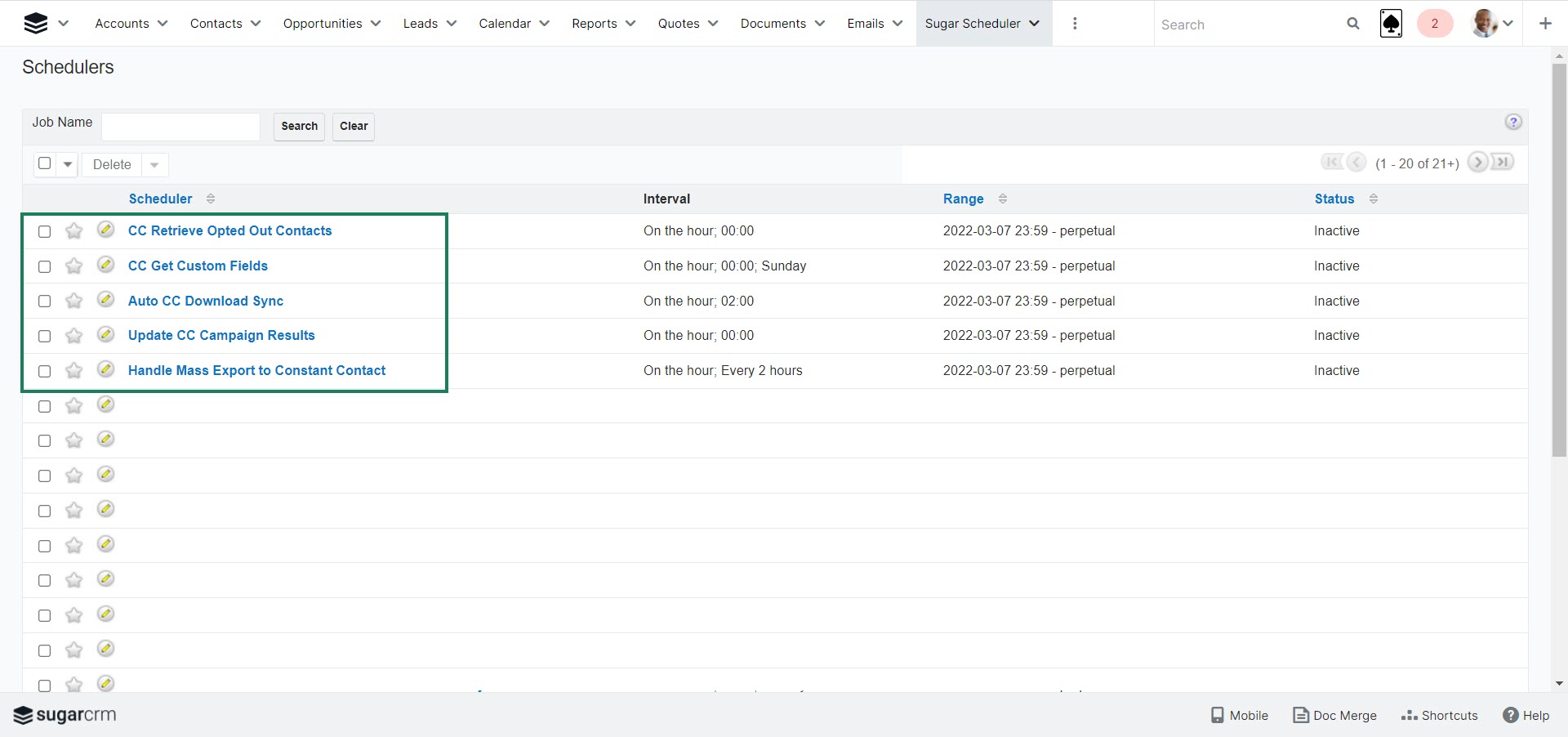Open the Documents module tab

(773, 24)
